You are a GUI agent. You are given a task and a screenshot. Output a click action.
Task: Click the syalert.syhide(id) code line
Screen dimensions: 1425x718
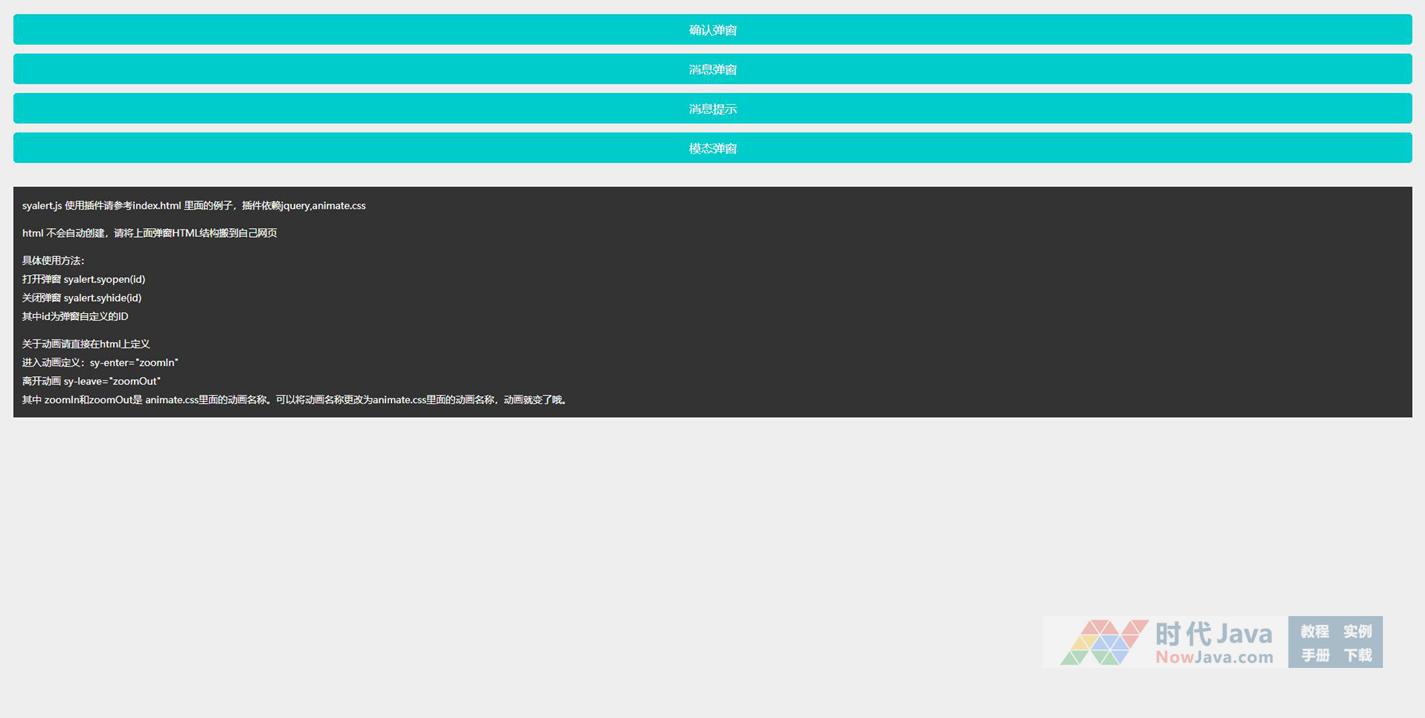pyautogui.click(x=81, y=298)
